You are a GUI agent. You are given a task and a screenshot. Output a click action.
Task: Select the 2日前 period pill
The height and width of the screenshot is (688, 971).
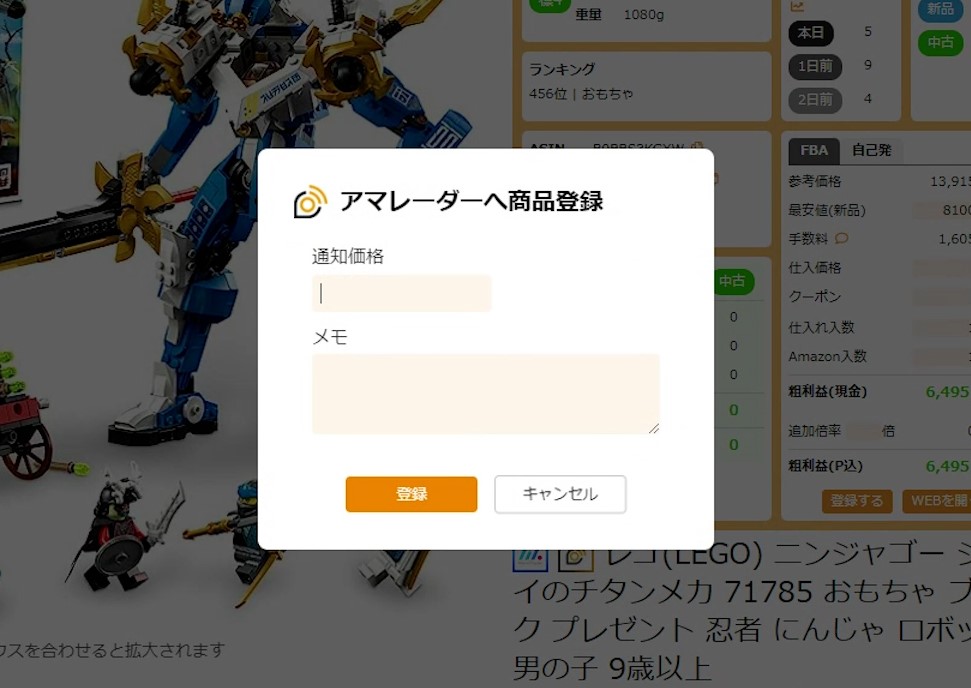[x=815, y=100]
